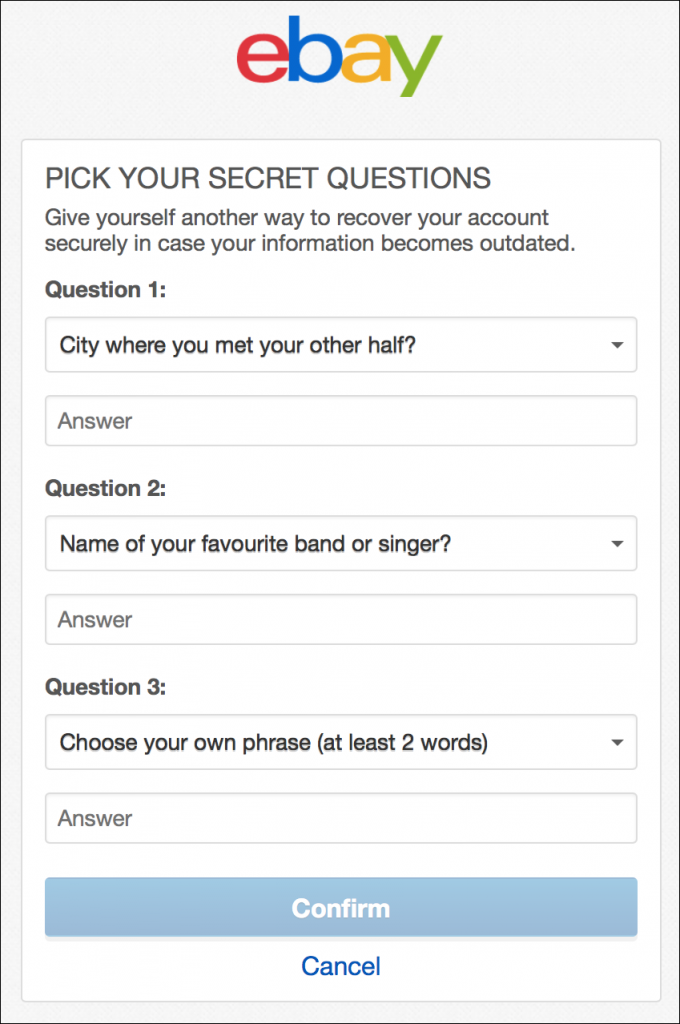Click the Answer field for Question 3
The height and width of the screenshot is (1024, 680).
pos(340,818)
